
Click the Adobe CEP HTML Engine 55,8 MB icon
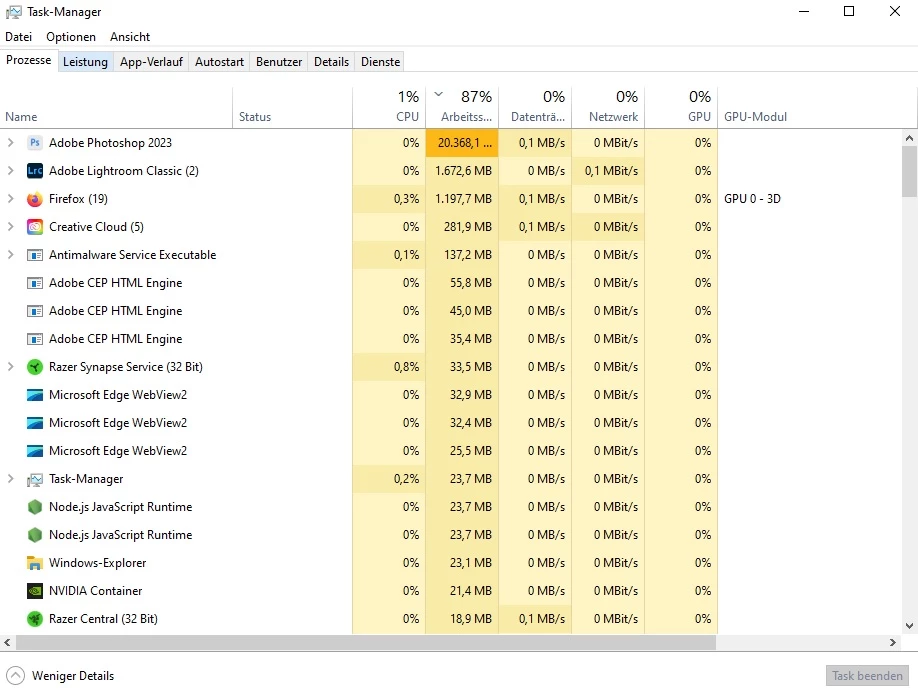pos(35,283)
